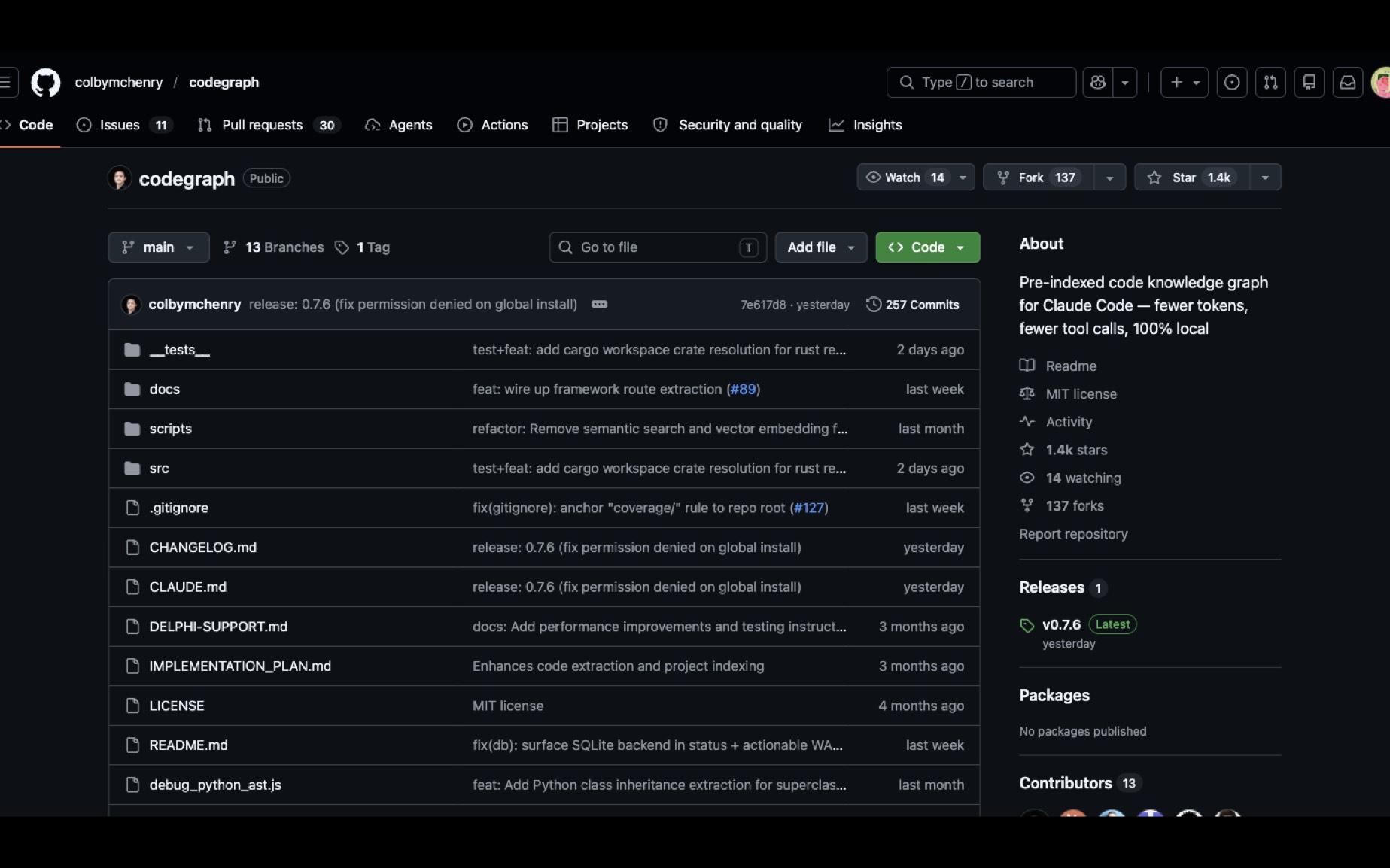Open Security and quality tab

pyautogui.click(x=728, y=125)
